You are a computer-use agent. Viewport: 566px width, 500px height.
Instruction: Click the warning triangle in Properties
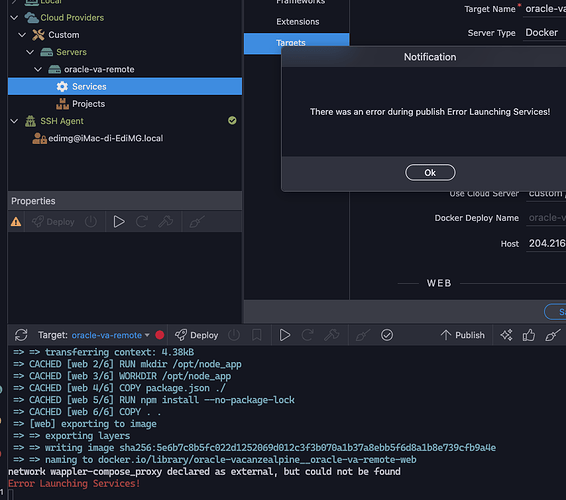click(16, 222)
